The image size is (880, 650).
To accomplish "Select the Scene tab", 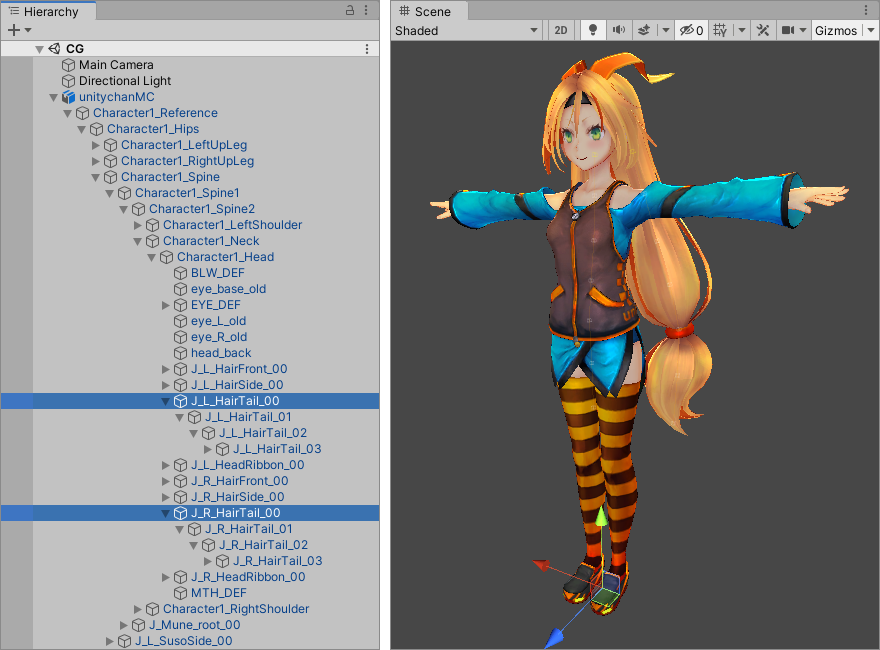I will tap(425, 11).
